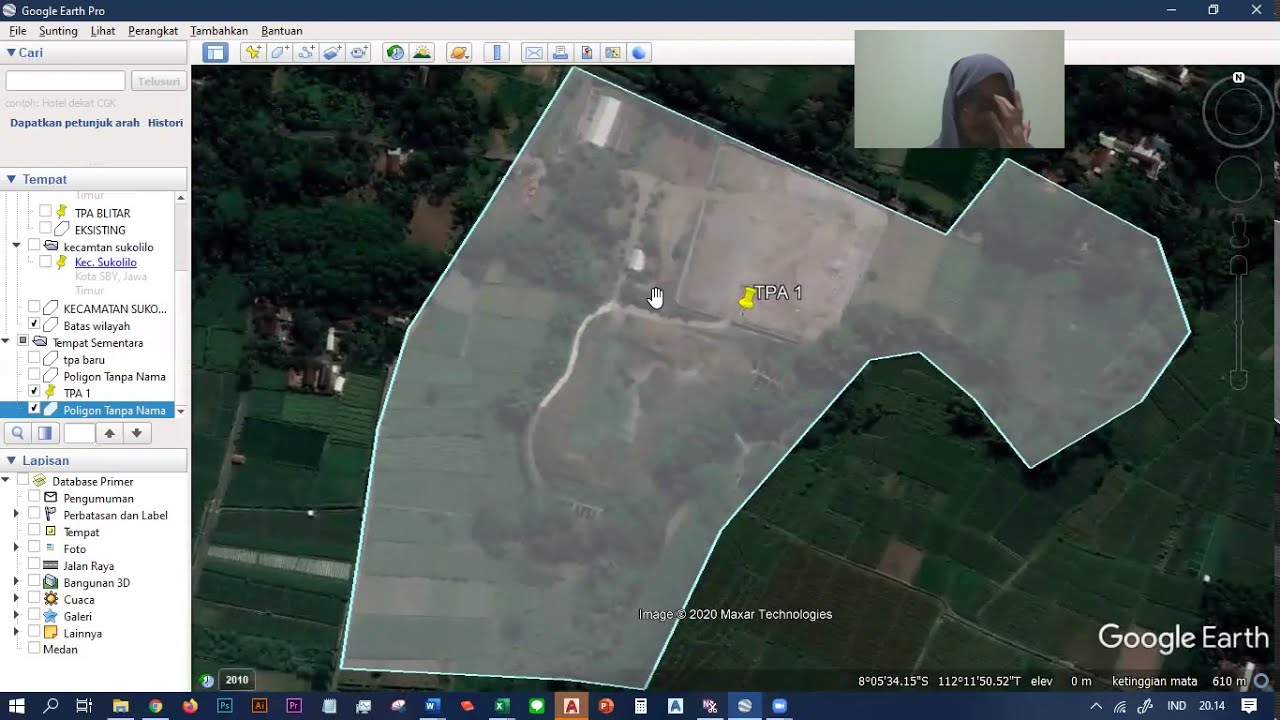Open the Tambahkan menu
The image size is (1280, 720).
click(x=219, y=31)
